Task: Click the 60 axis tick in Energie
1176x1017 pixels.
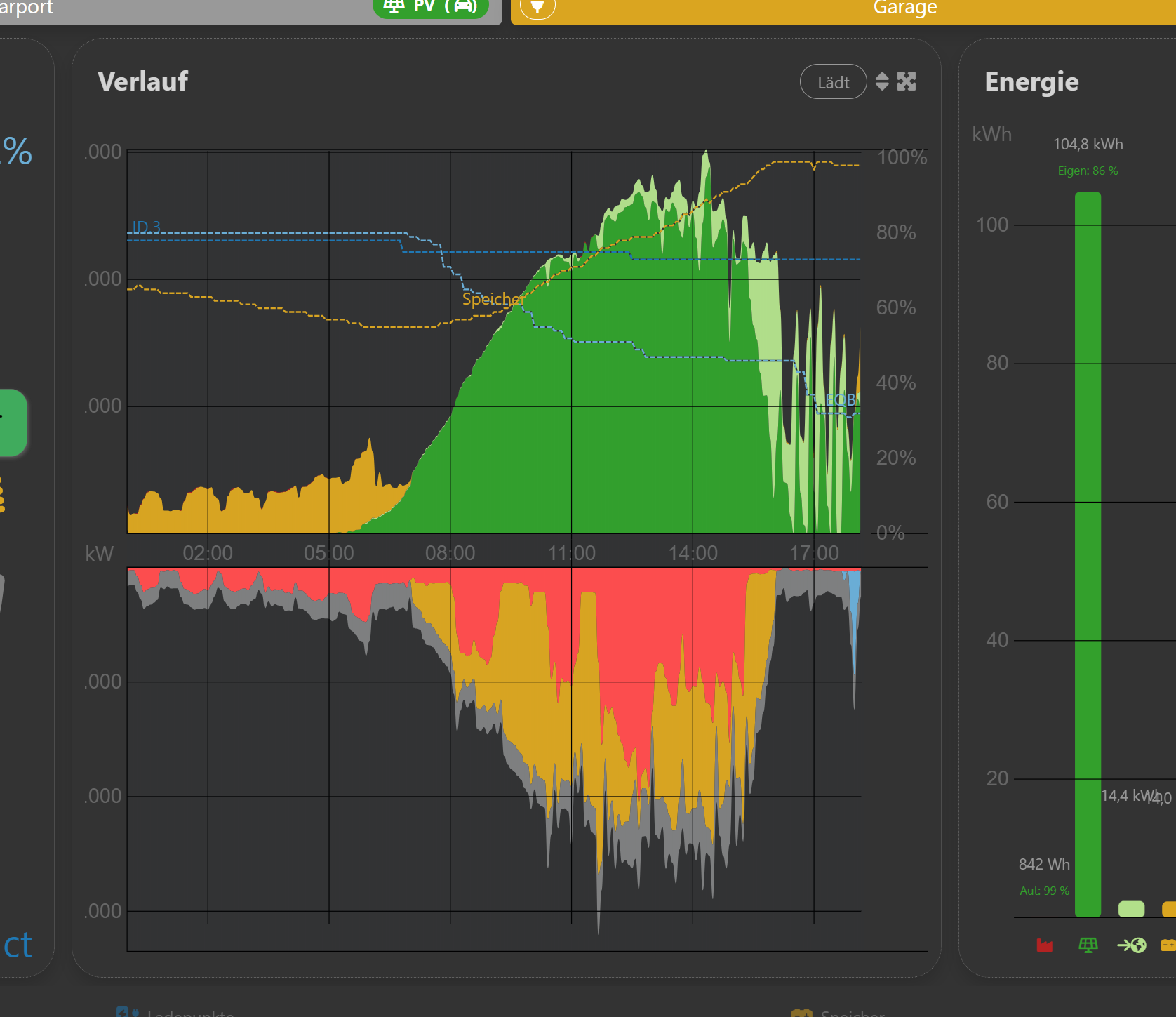Action: [x=997, y=502]
